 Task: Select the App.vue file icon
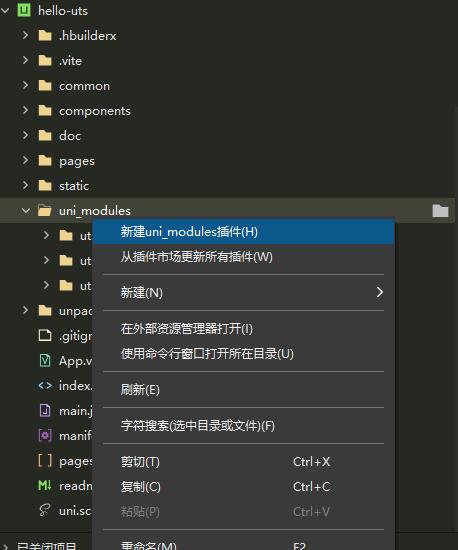click(45, 361)
